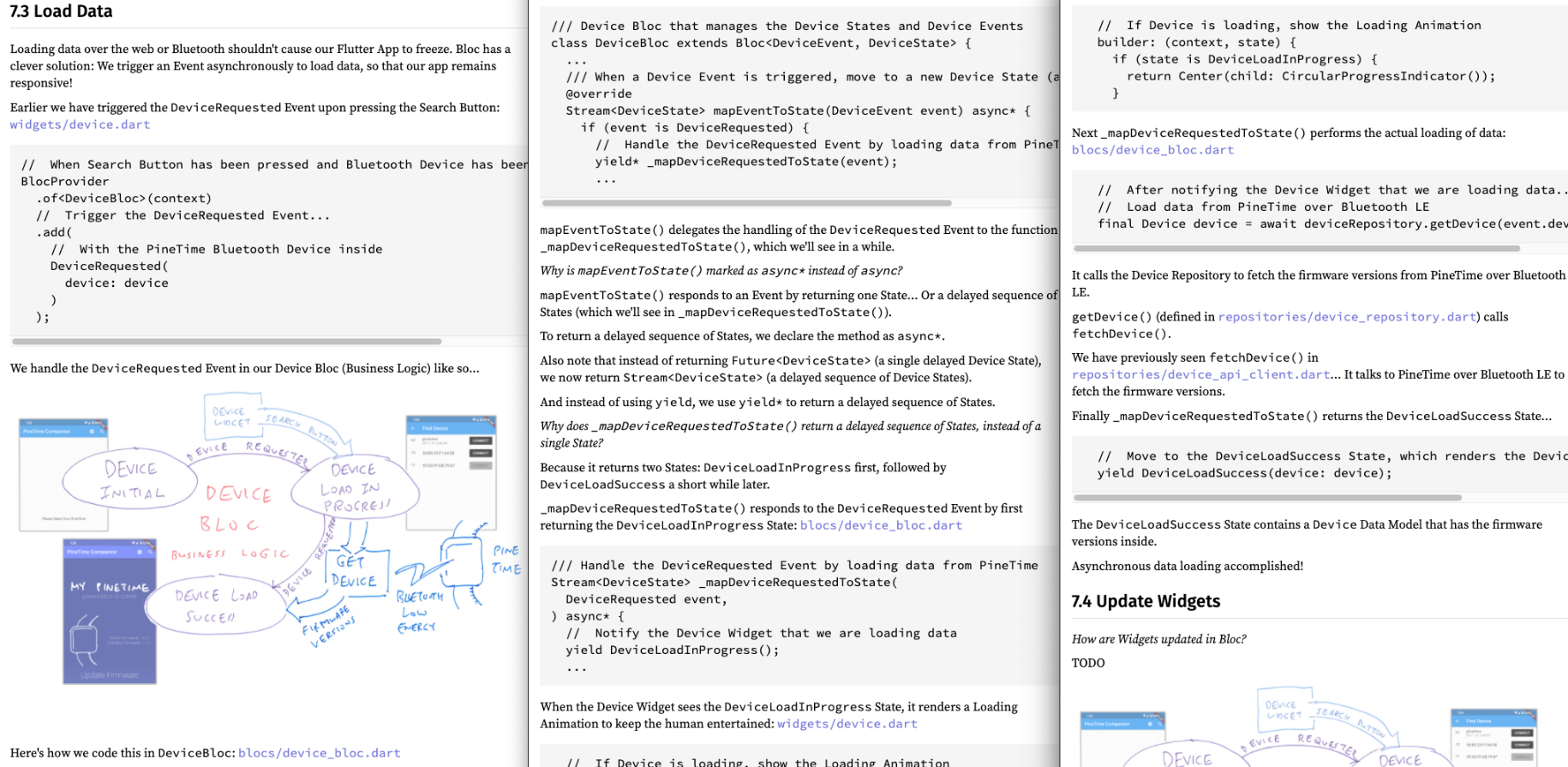Click the "How are Widgets updated in Bloc?" text

(x=1158, y=638)
